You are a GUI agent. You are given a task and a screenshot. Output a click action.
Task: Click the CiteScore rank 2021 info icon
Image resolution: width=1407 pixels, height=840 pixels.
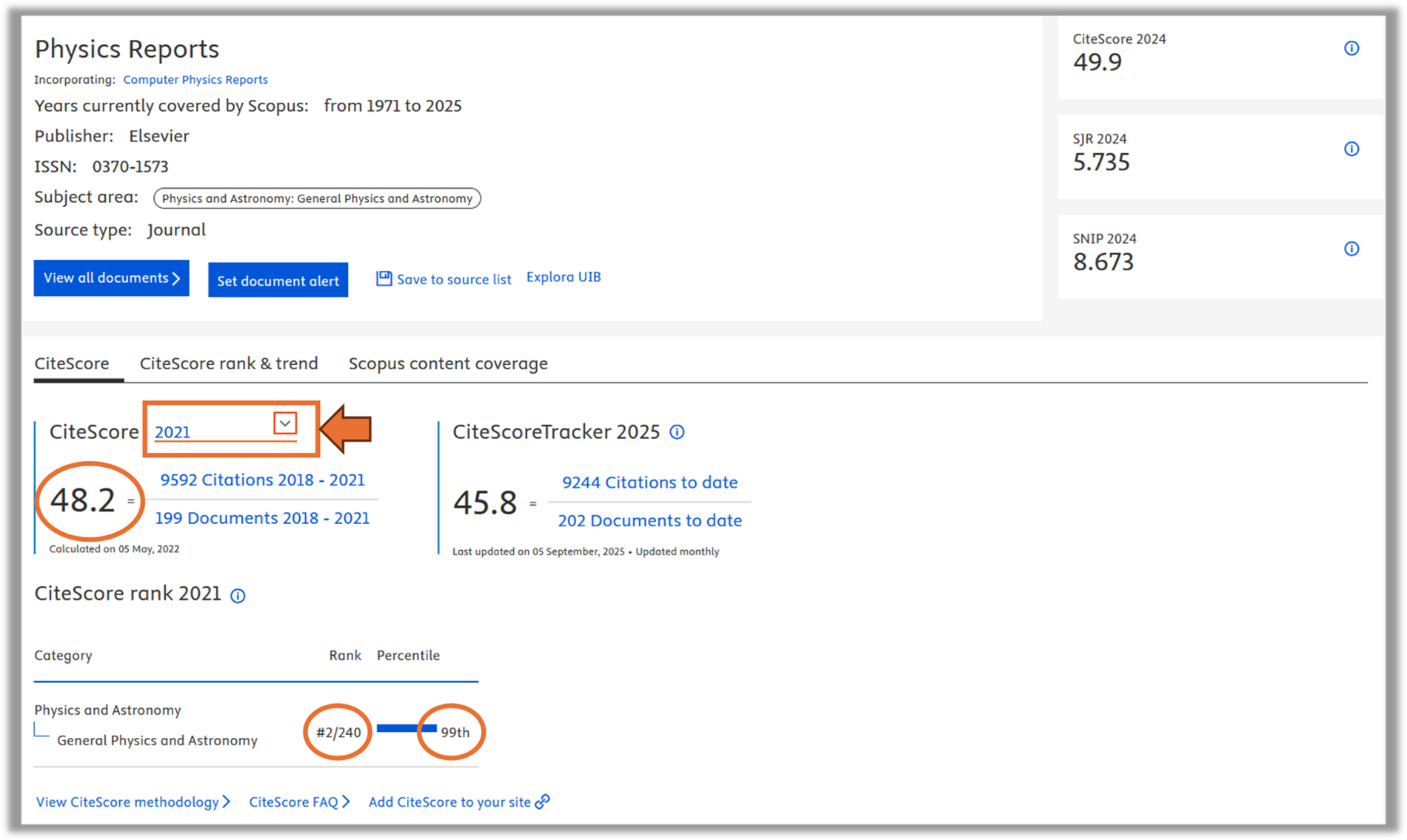(x=238, y=596)
